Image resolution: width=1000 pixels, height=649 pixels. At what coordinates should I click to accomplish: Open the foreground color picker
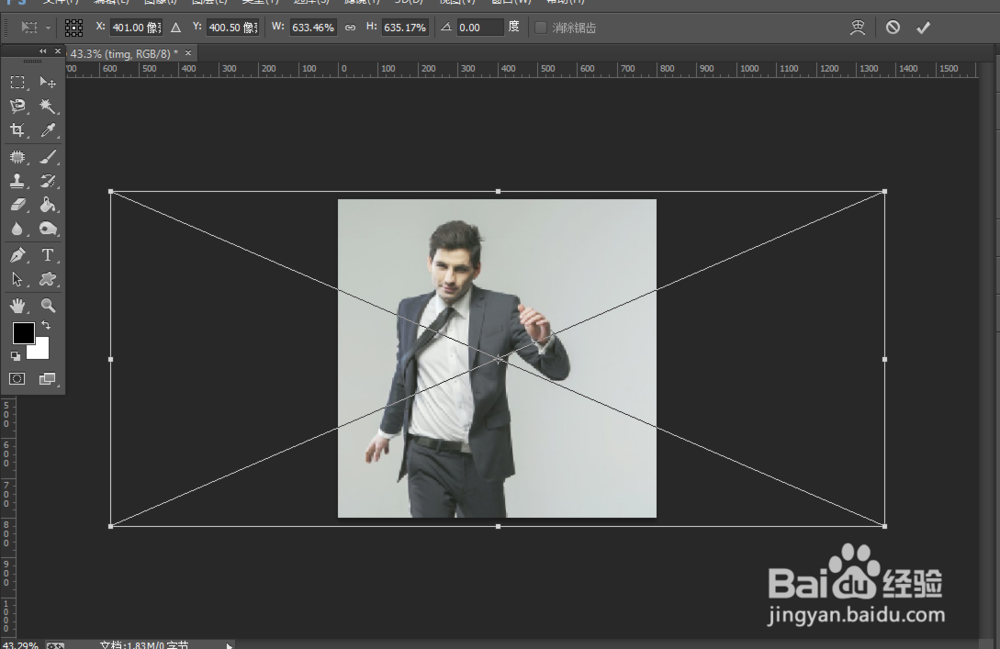pos(24,333)
